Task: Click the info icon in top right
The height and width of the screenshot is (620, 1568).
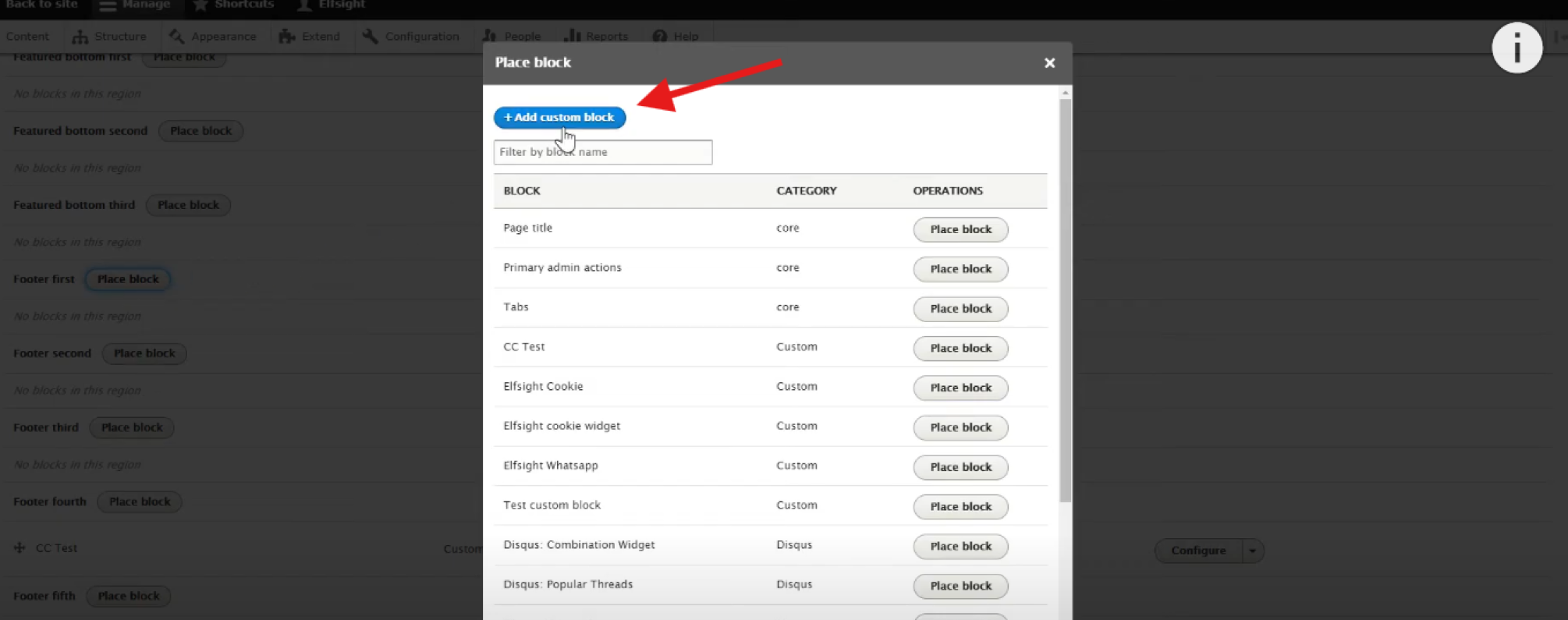Action: pyautogui.click(x=1516, y=48)
